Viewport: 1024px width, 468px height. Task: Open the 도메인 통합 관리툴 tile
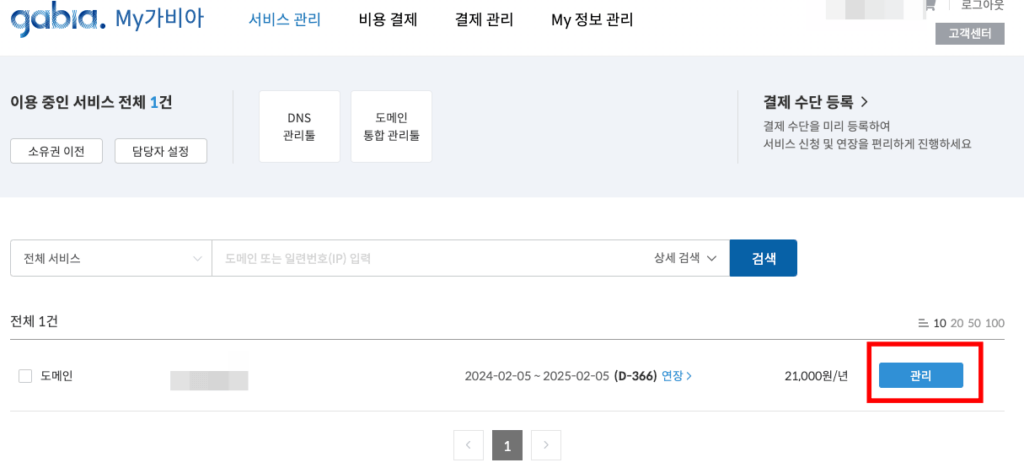pyautogui.click(x=391, y=127)
